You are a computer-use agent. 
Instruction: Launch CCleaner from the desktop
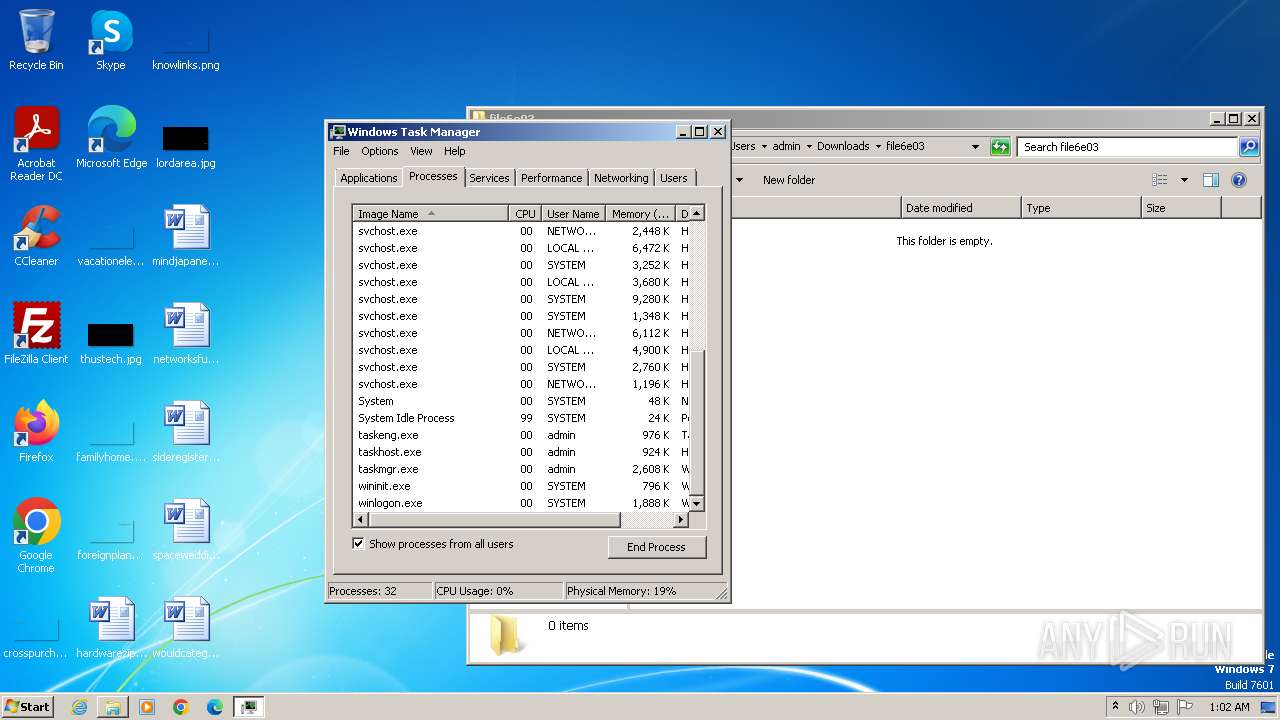36,236
